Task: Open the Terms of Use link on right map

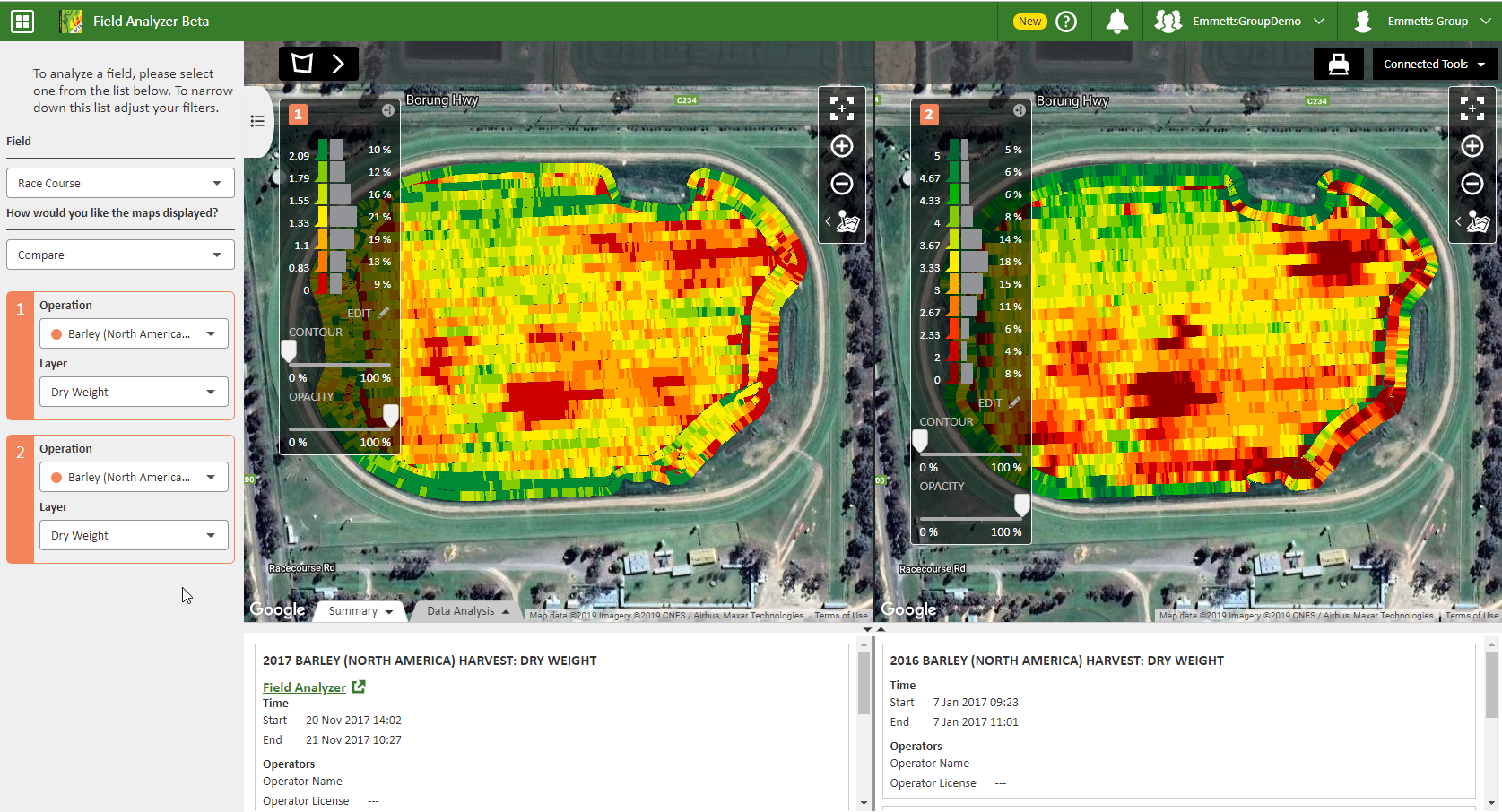Action: (1472, 616)
